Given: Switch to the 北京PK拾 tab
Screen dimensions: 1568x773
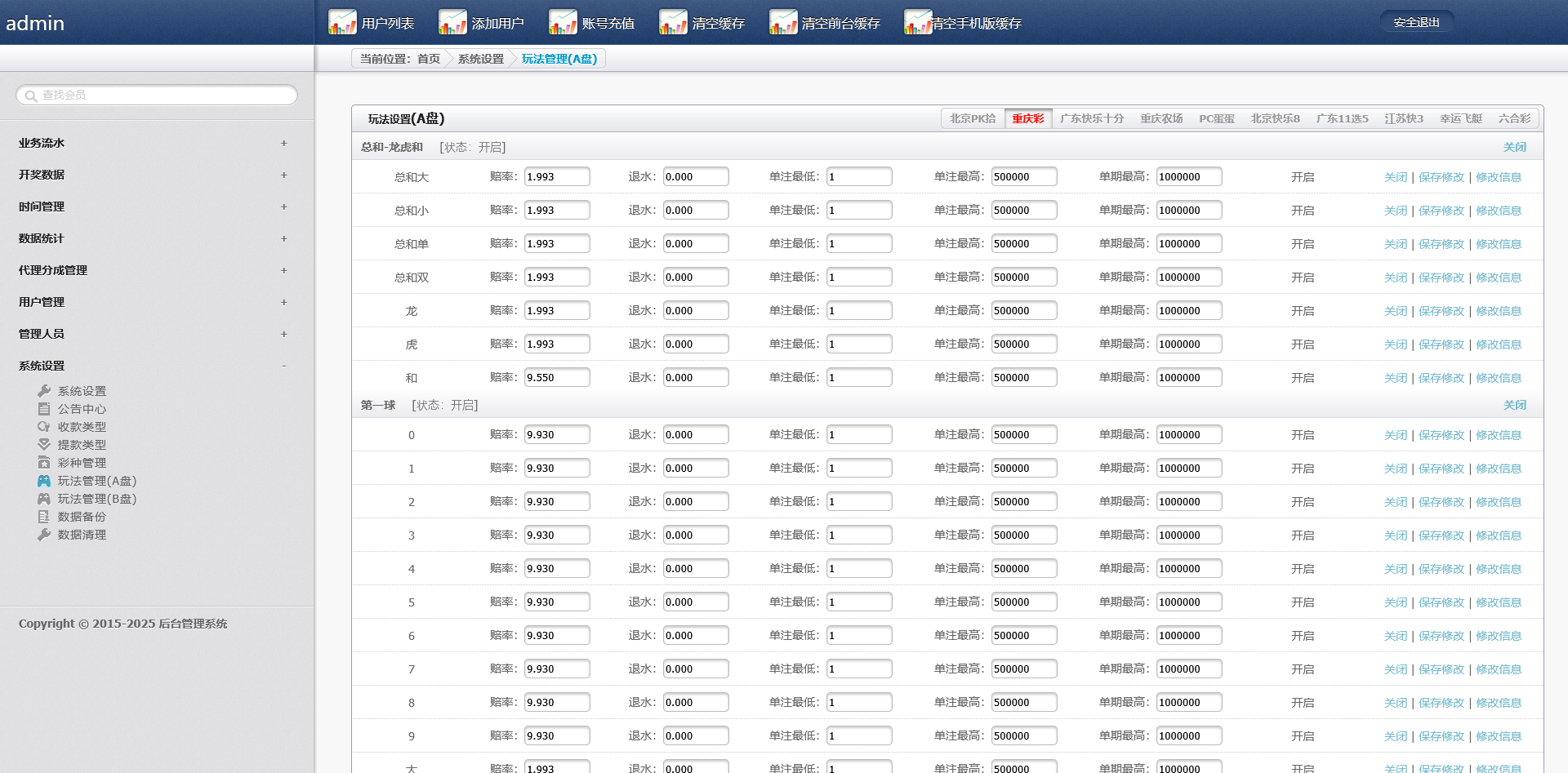Looking at the screenshot, I should pyautogui.click(x=973, y=118).
